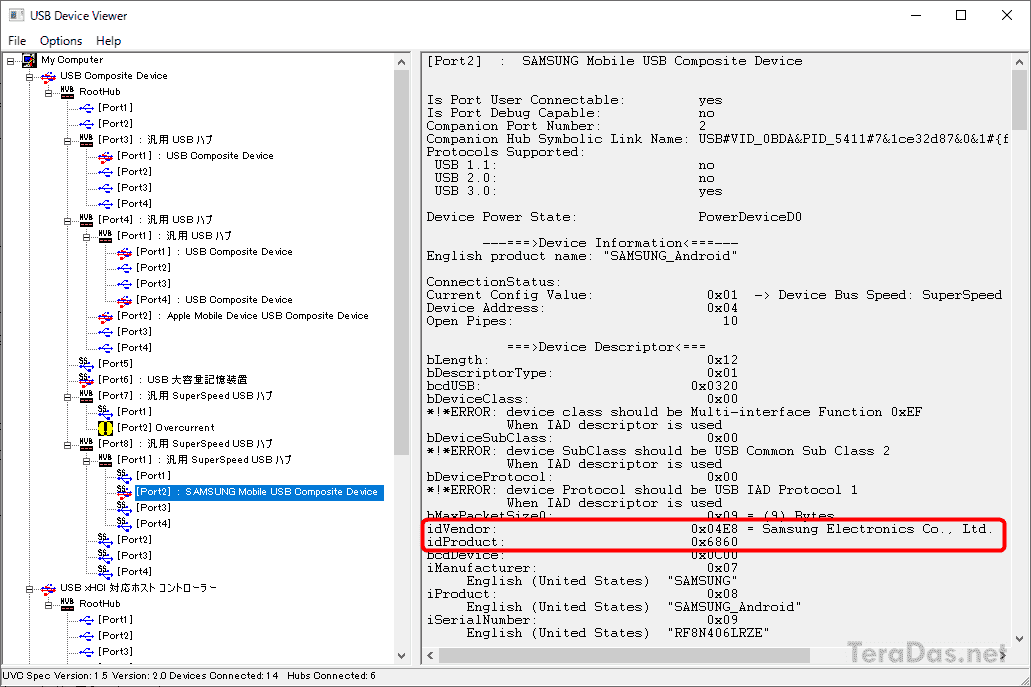The width and height of the screenshot is (1031, 687).
Task: Click the hub icon beside [Port1] : 汎用 USB ハブ
Action: 105,236
